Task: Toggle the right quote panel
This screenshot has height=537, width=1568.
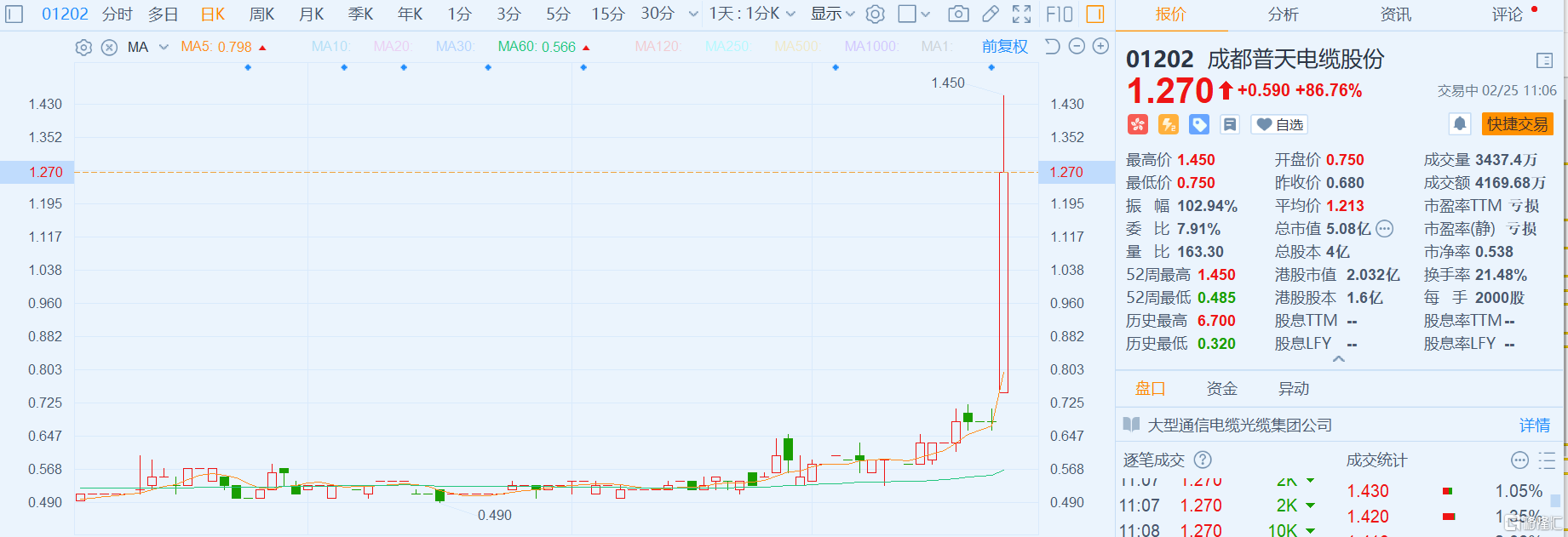Action: (1095, 14)
